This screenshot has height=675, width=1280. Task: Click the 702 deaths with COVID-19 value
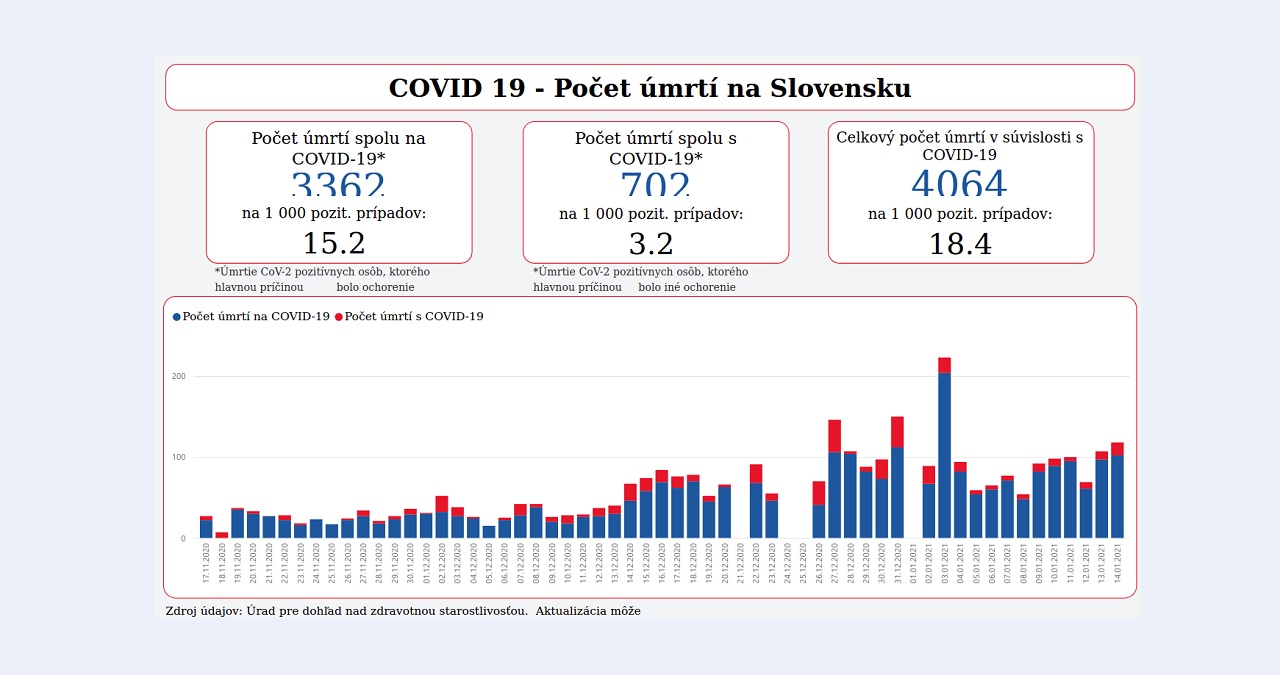click(655, 183)
